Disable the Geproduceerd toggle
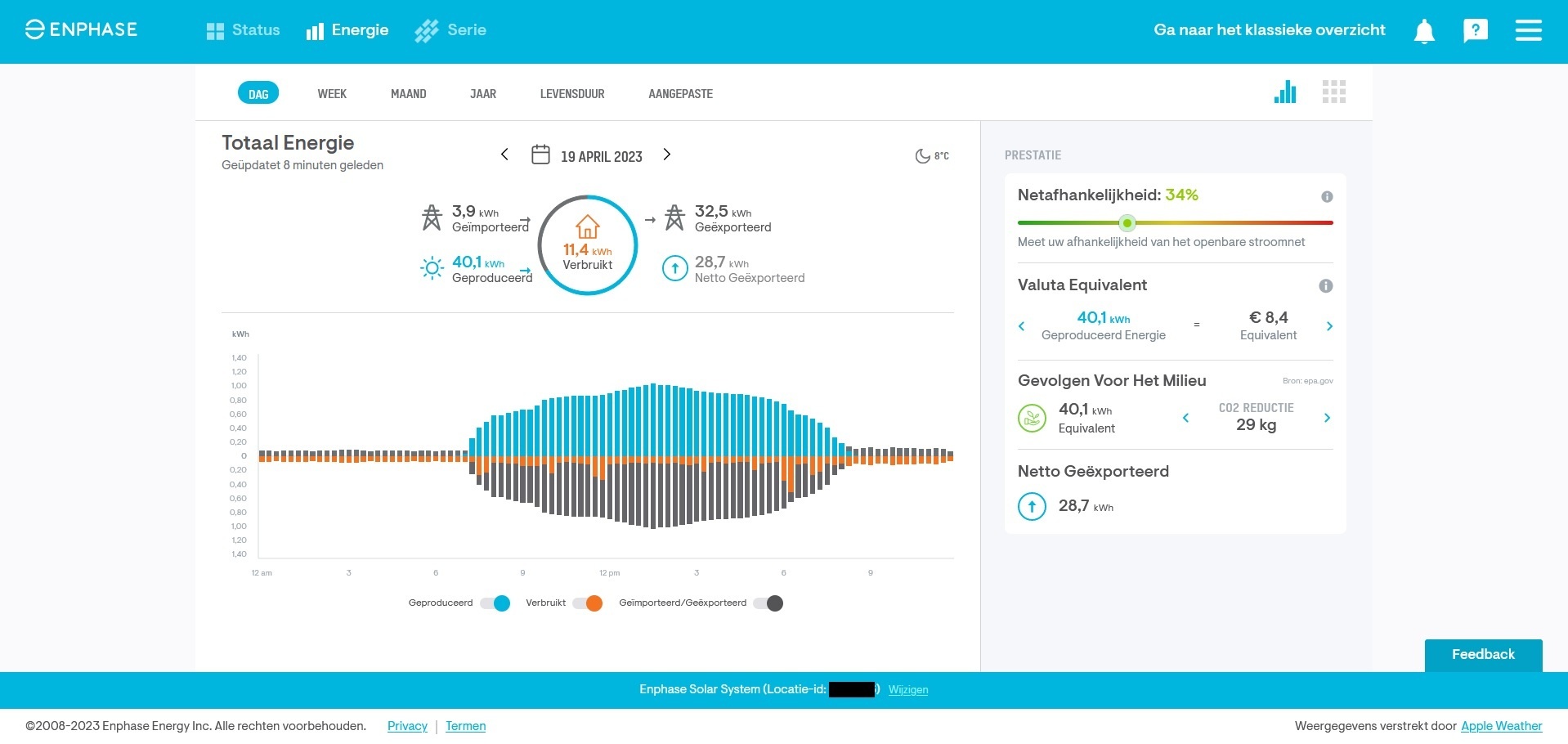 tap(495, 603)
